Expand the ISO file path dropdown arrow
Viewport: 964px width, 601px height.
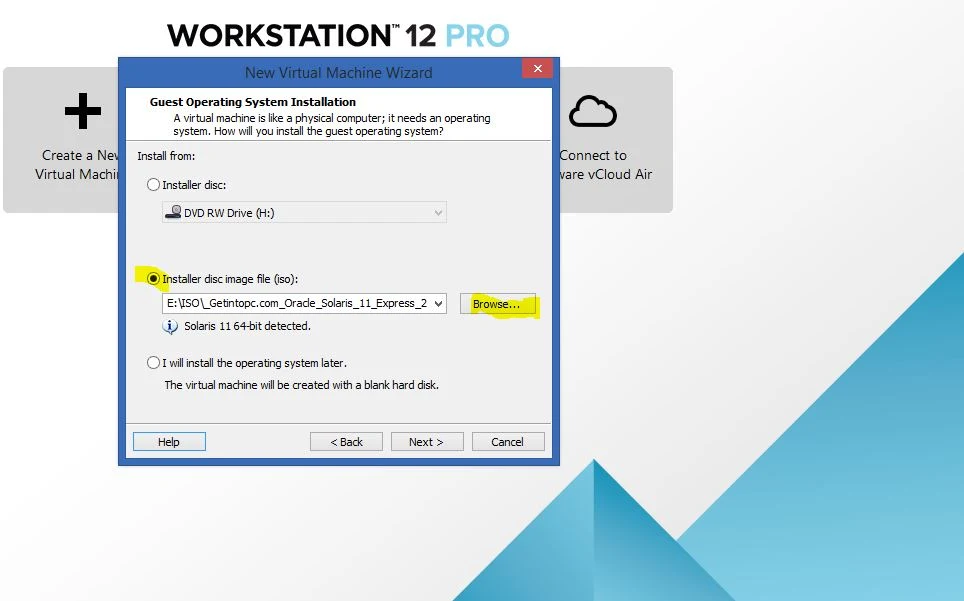point(438,304)
